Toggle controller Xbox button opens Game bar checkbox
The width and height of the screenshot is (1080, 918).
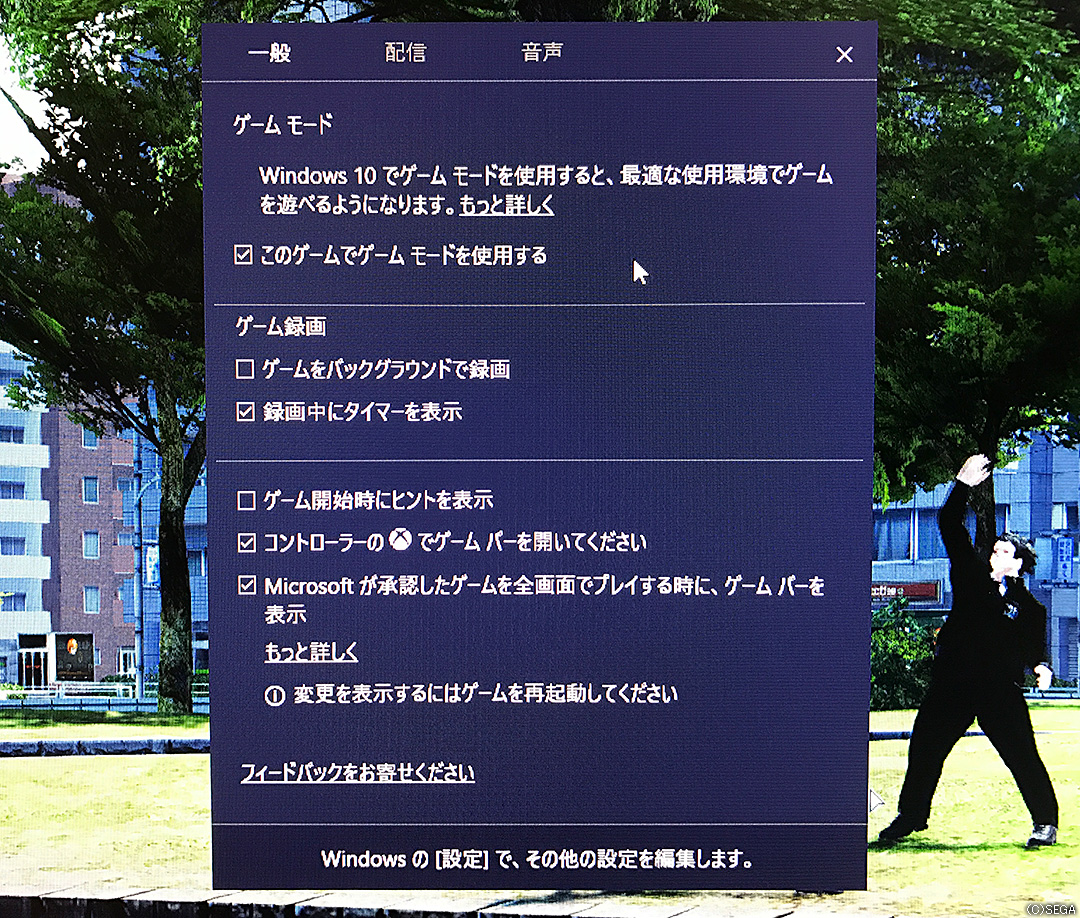[x=247, y=543]
